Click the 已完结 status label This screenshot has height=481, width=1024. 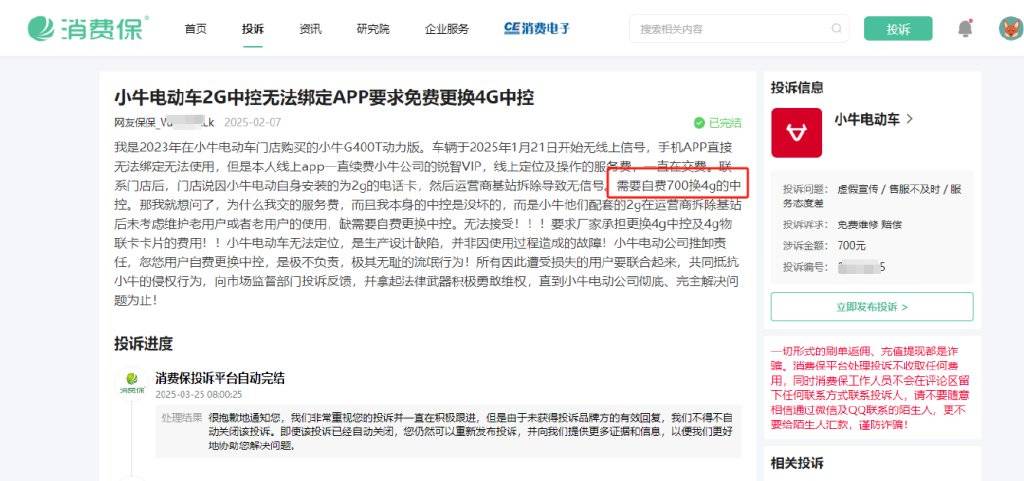tap(725, 123)
